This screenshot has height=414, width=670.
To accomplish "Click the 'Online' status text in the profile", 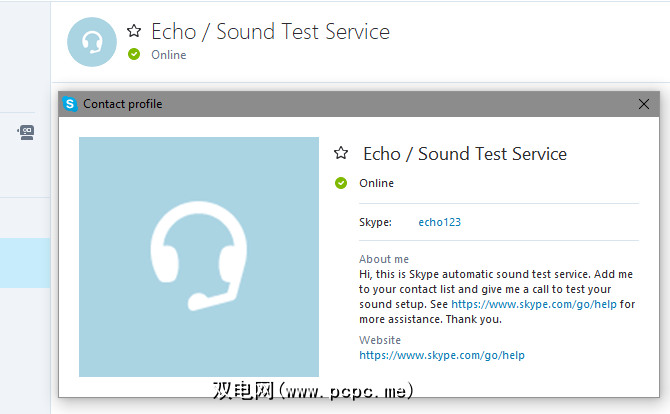I will click(377, 183).
